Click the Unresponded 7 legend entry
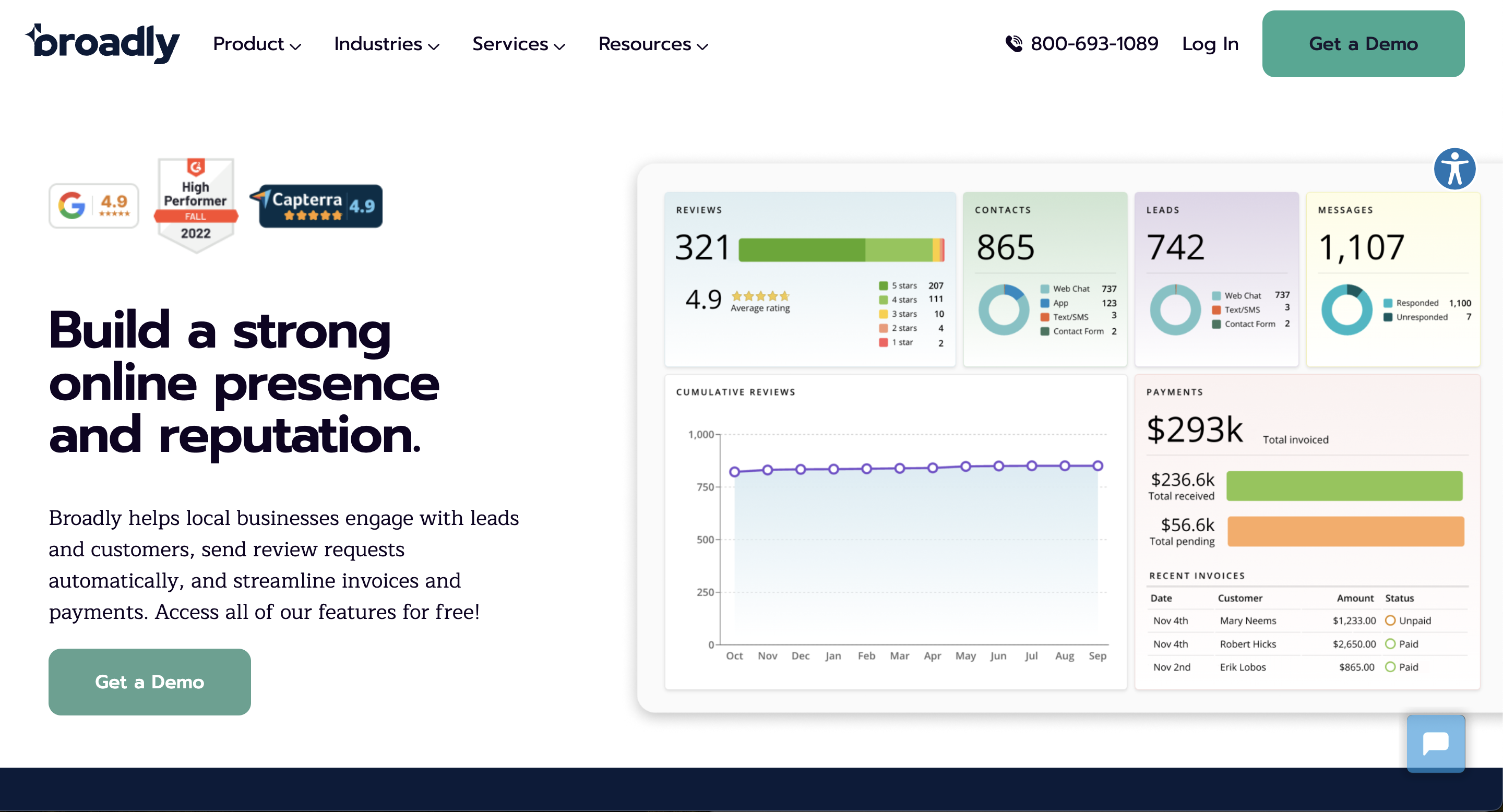 1427,317
